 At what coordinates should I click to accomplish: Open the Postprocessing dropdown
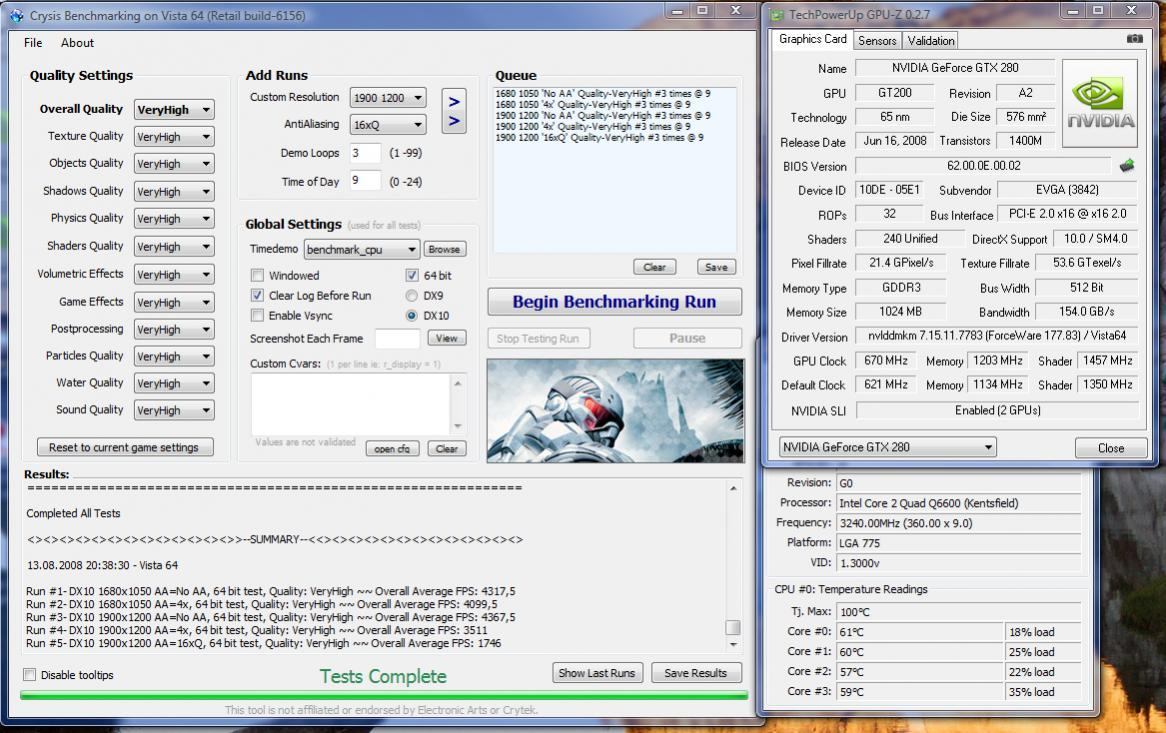pos(174,329)
